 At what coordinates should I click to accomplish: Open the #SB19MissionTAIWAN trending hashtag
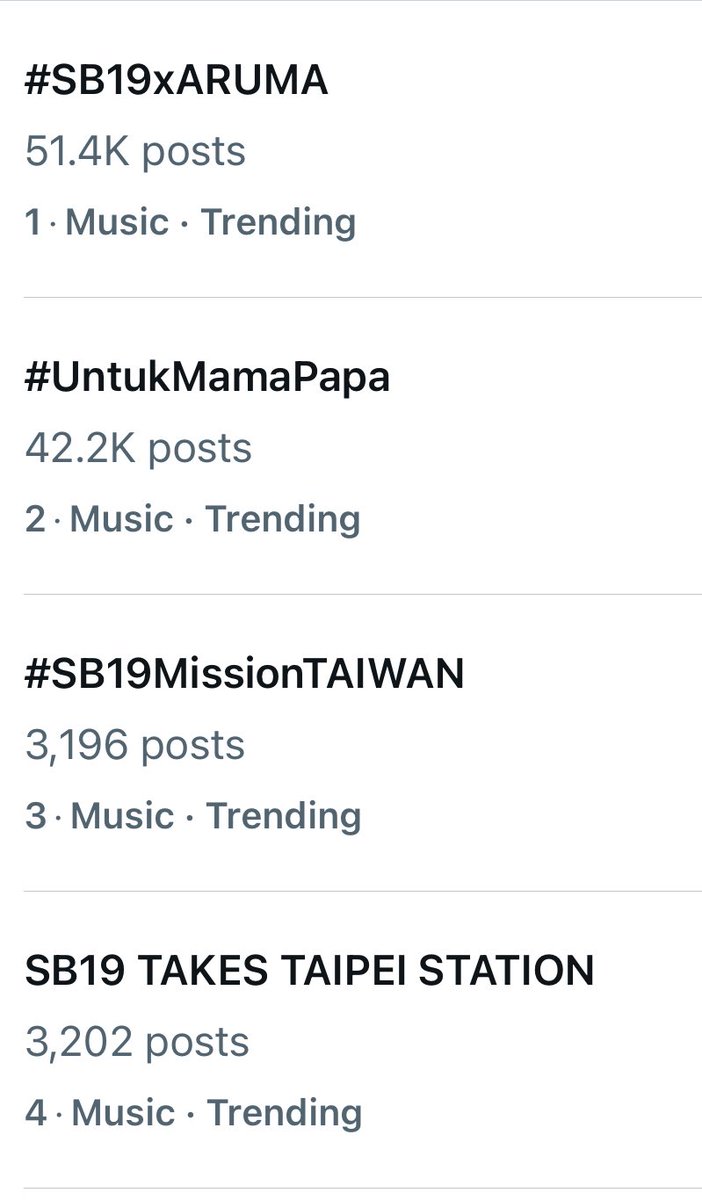coord(244,675)
